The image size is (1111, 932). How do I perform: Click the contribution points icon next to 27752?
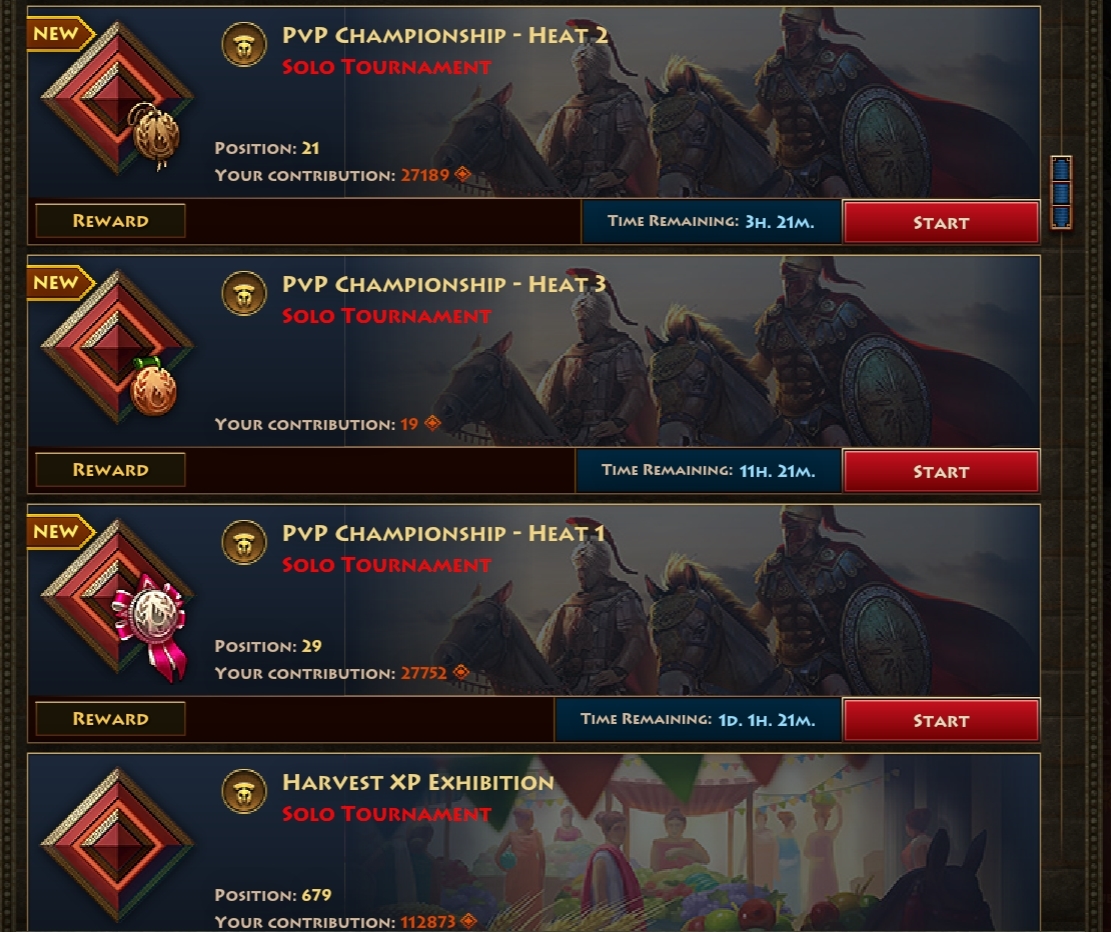pyautogui.click(x=461, y=672)
